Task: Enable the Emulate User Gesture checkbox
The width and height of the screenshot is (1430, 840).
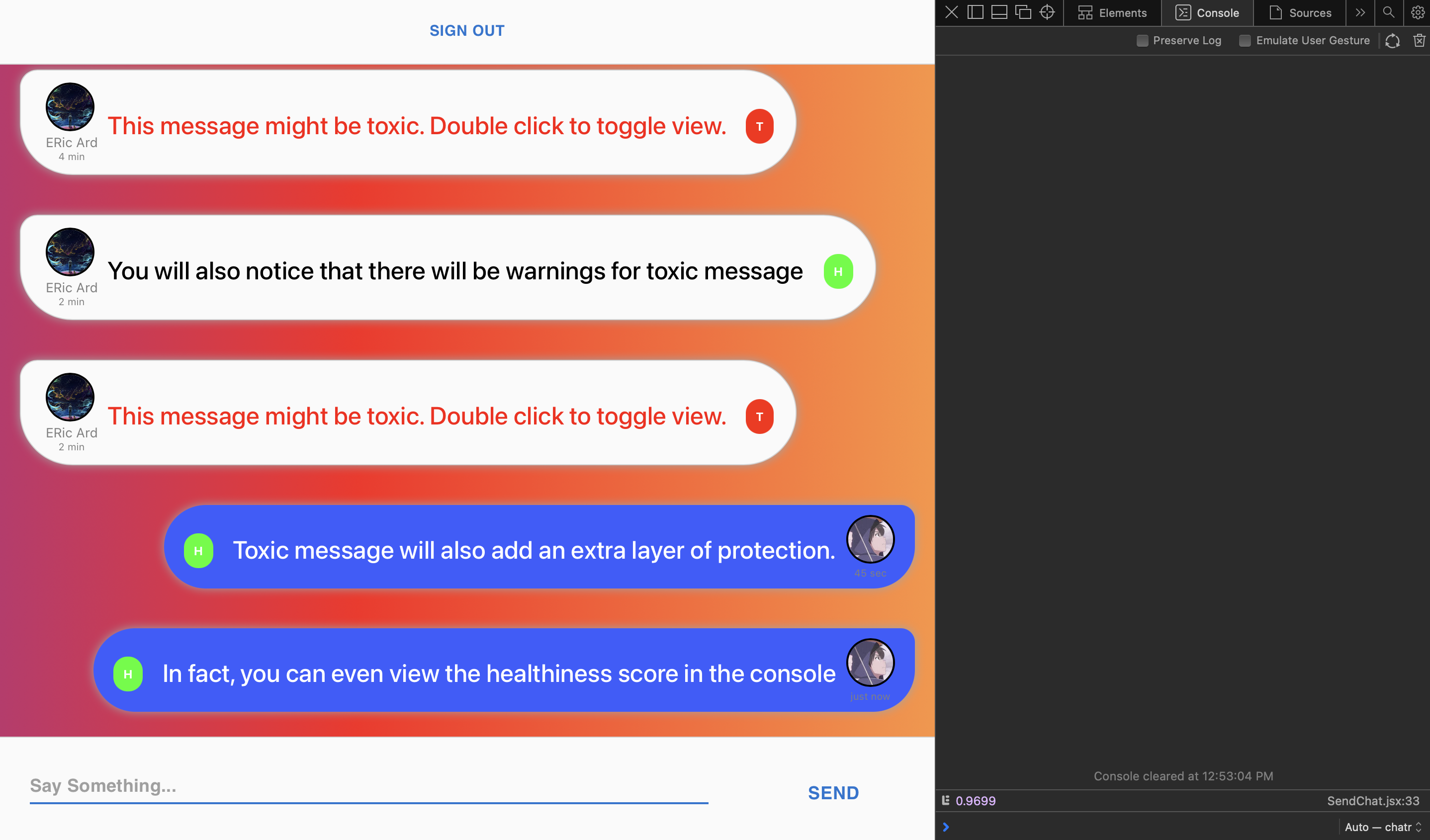Action: (x=1245, y=40)
